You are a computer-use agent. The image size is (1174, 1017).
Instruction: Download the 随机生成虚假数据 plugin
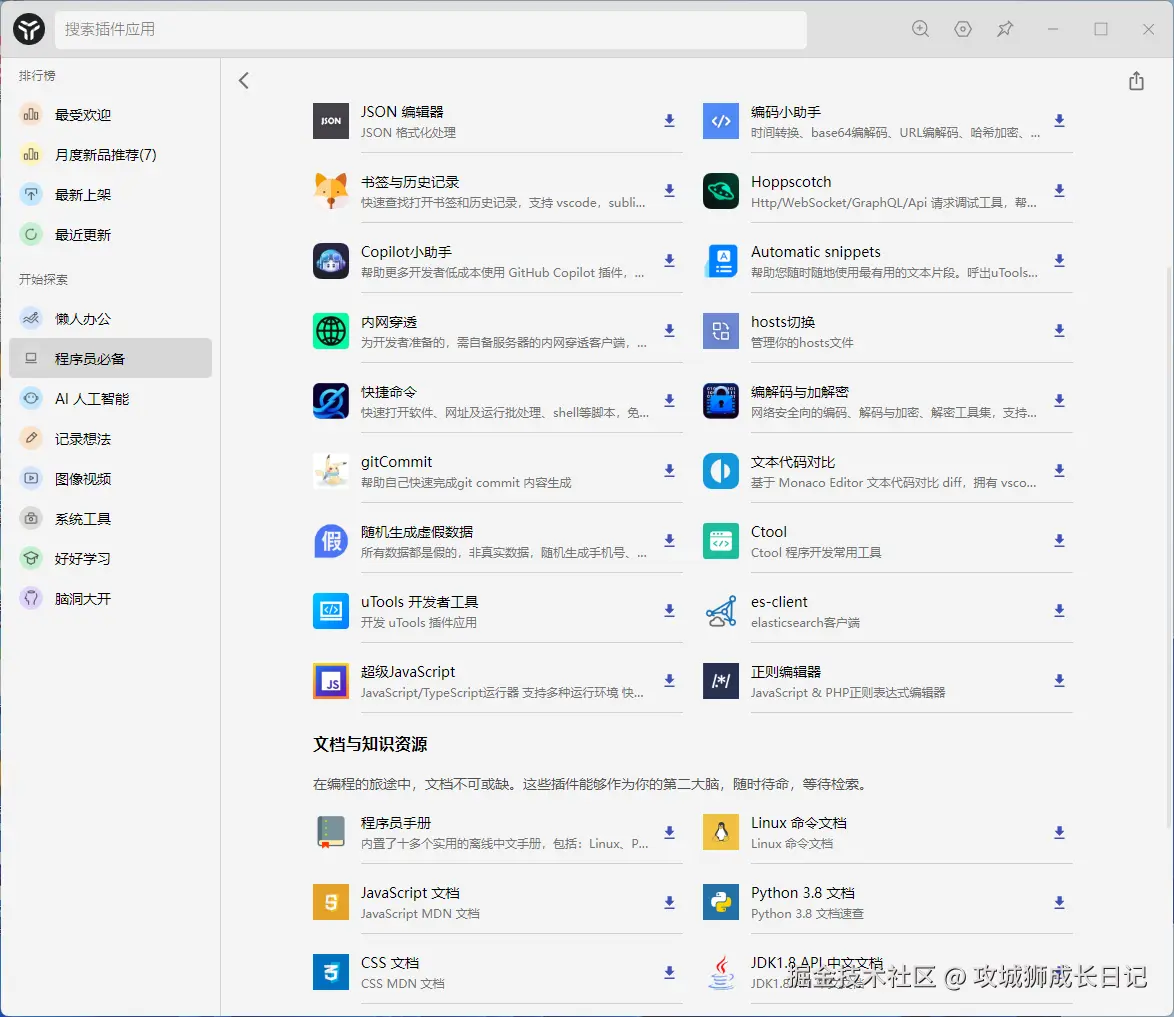point(669,541)
